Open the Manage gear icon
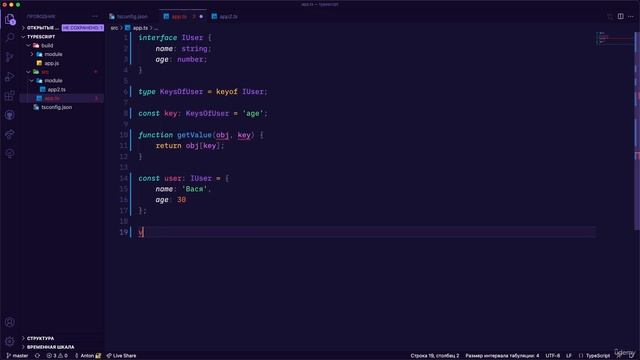640x360 pixels. point(10,341)
